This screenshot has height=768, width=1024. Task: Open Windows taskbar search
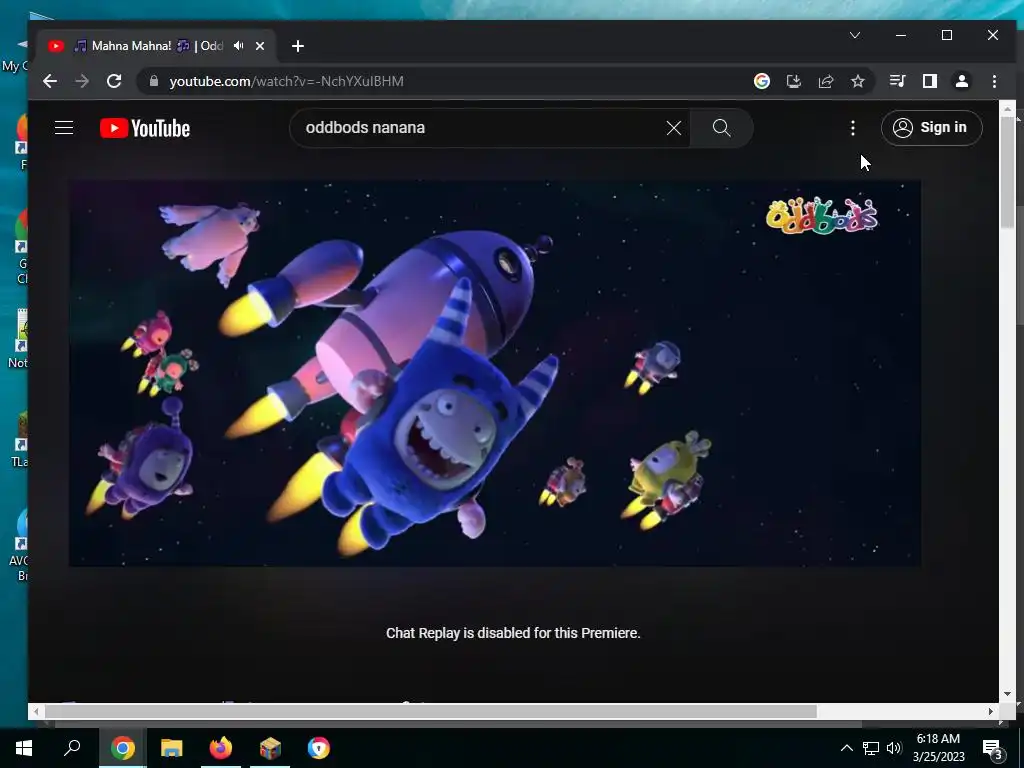coord(72,748)
